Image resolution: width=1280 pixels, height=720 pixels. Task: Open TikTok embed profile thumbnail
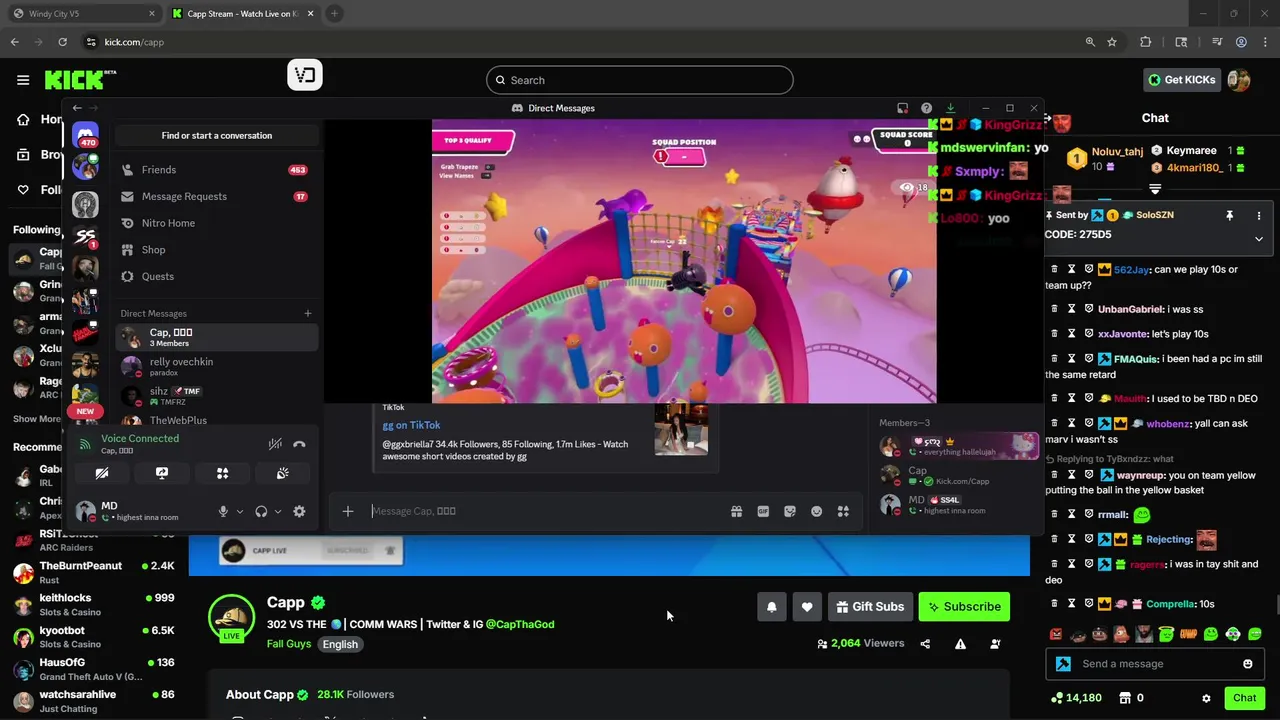coord(681,429)
